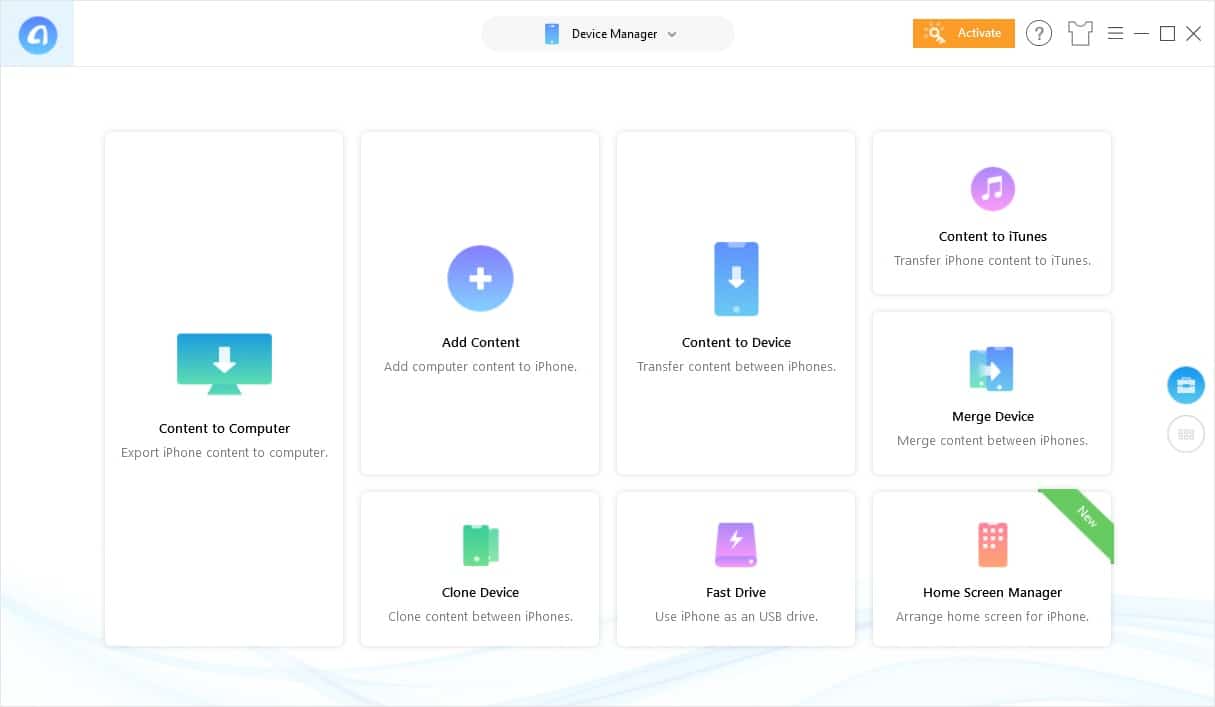
Task: Click the Content to Computer monitor icon
Action: 224,364
